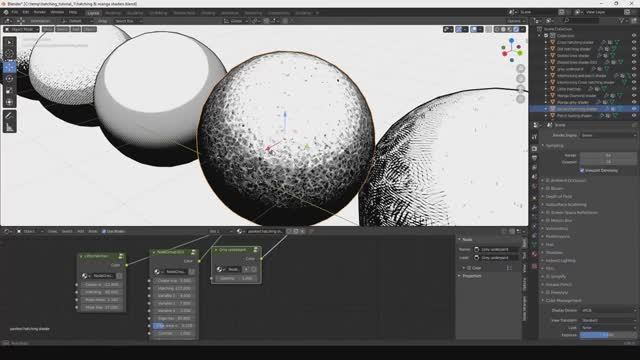Image resolution: width=640 pixels, height=360 pixels.
Task: Click the material fake user shield
Action: click(289, 231)
